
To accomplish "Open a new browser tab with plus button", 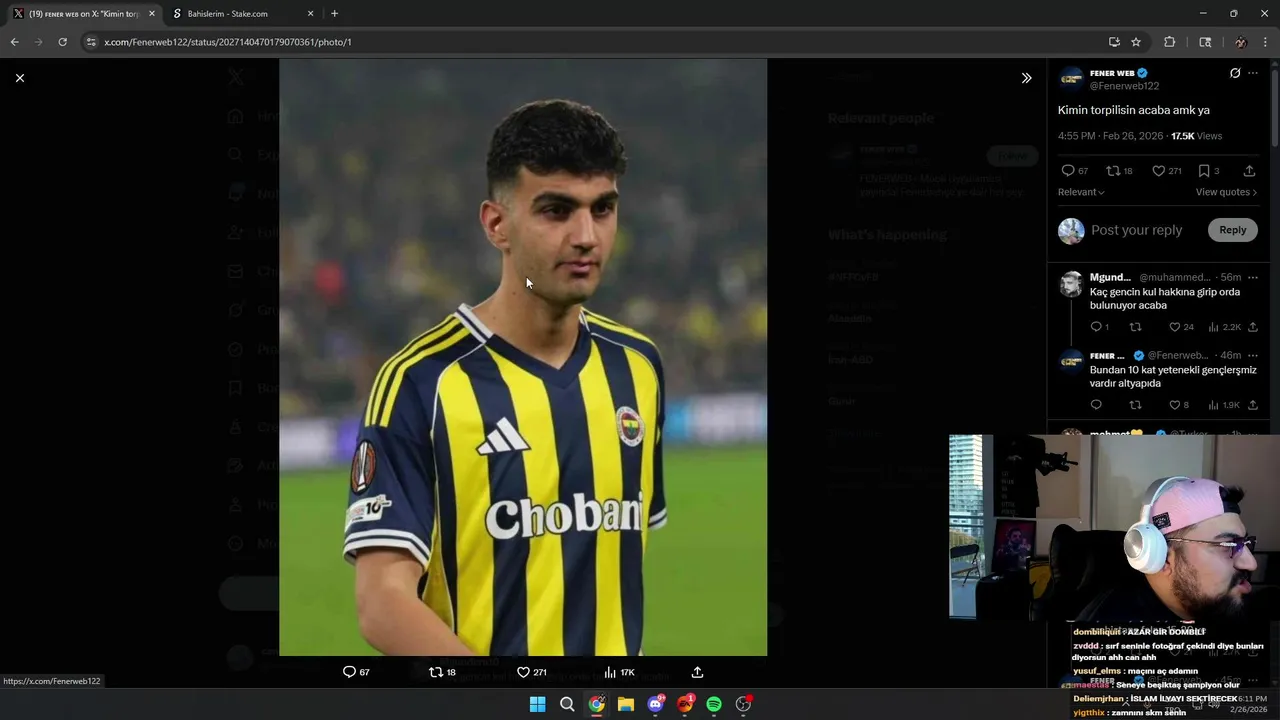I will 334,14.
